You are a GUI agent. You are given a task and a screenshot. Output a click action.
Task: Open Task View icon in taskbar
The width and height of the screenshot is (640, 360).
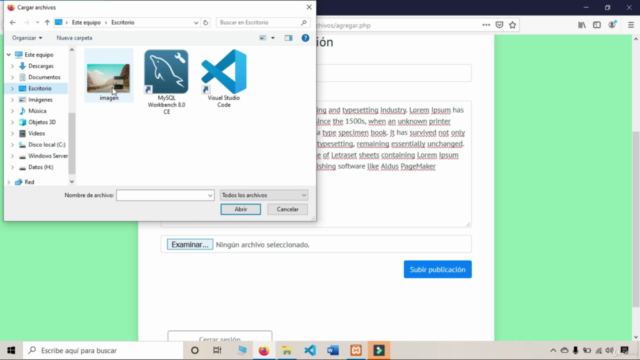click(x=217, y=350)
